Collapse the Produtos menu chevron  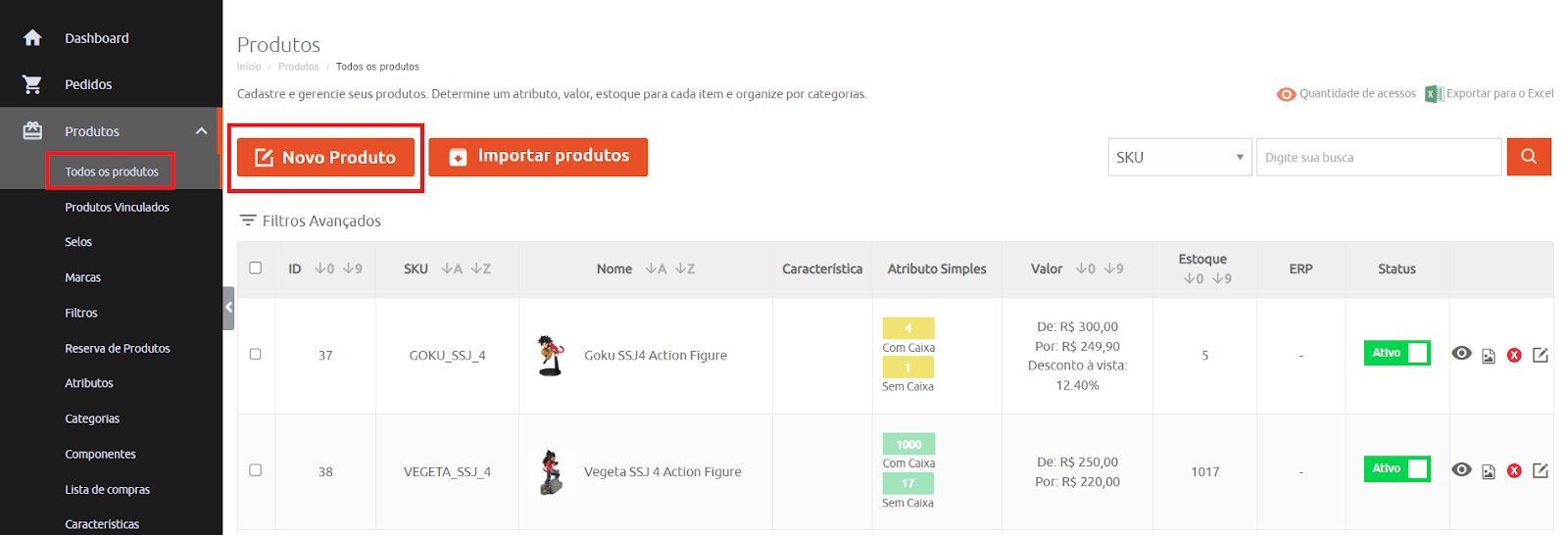click(201, 130)
